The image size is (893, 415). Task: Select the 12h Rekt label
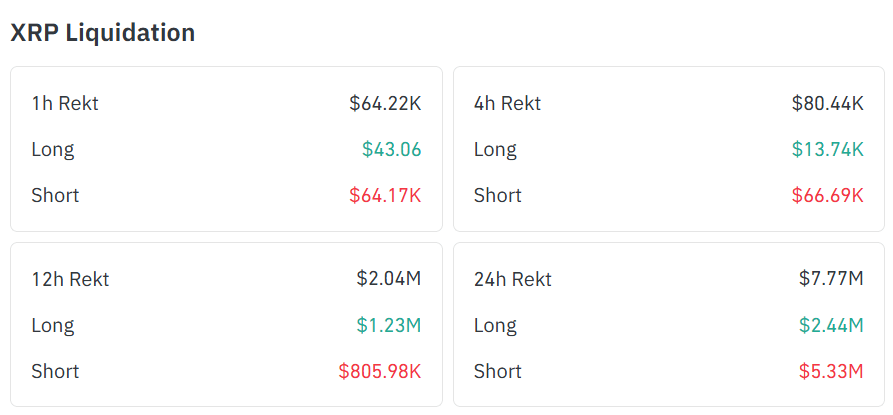[x=70, y=279]
